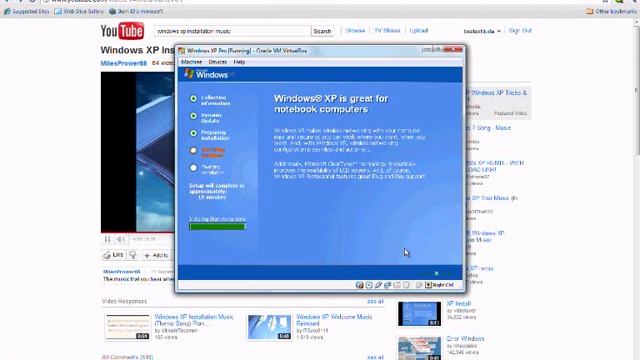The image size is (640, 360).
Task: Click the thumbs-up Like icon
Action: [107, 255]
